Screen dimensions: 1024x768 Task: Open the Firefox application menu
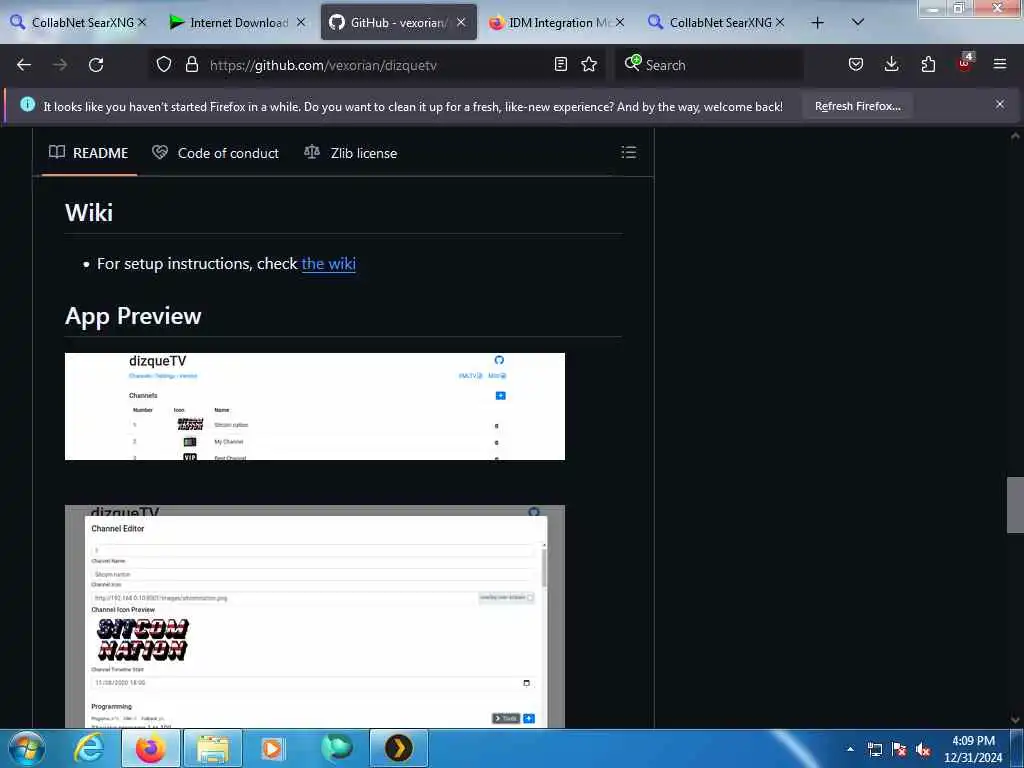(x=1000, y=65)
